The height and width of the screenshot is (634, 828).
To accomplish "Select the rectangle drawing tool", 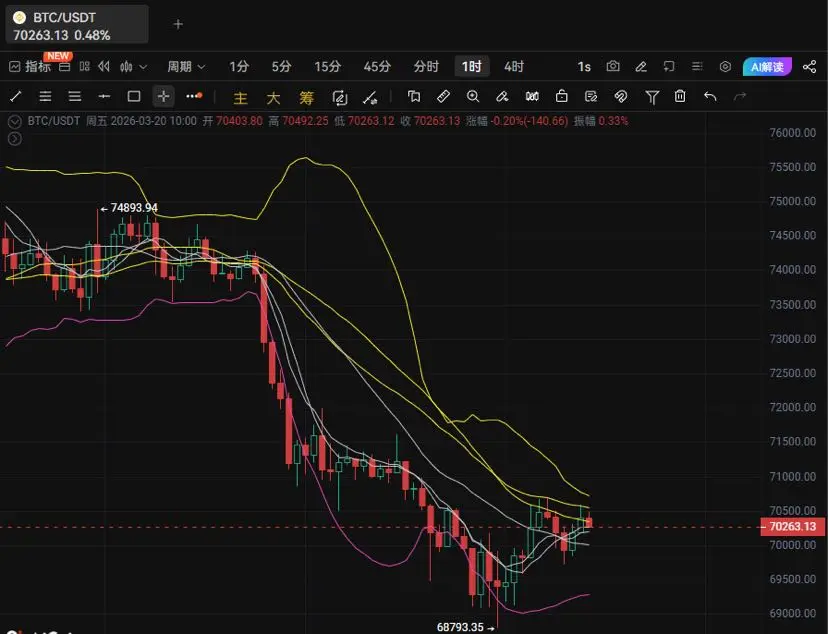I will [x=134, y=96].
